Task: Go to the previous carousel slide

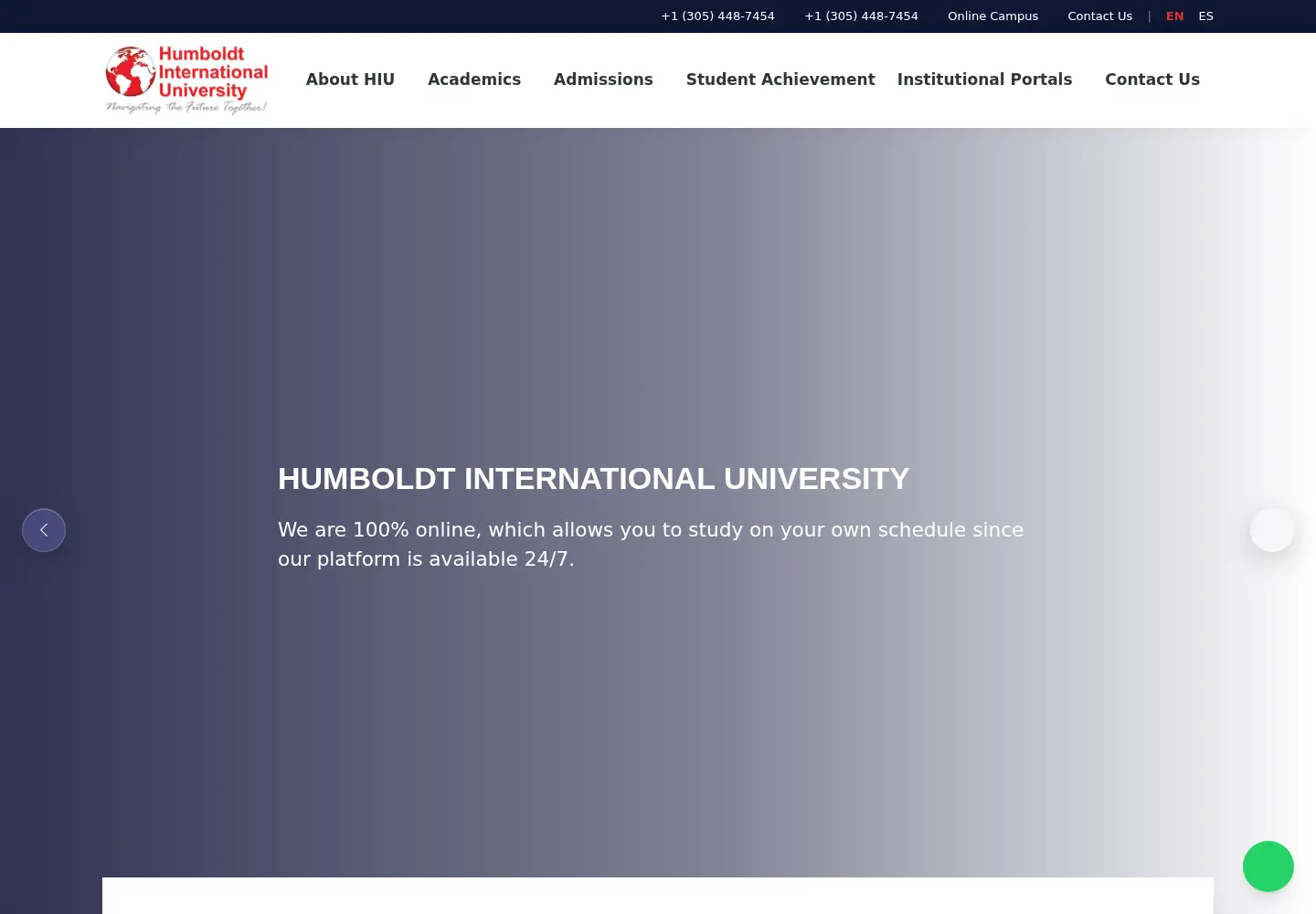Action: (44, 530)
